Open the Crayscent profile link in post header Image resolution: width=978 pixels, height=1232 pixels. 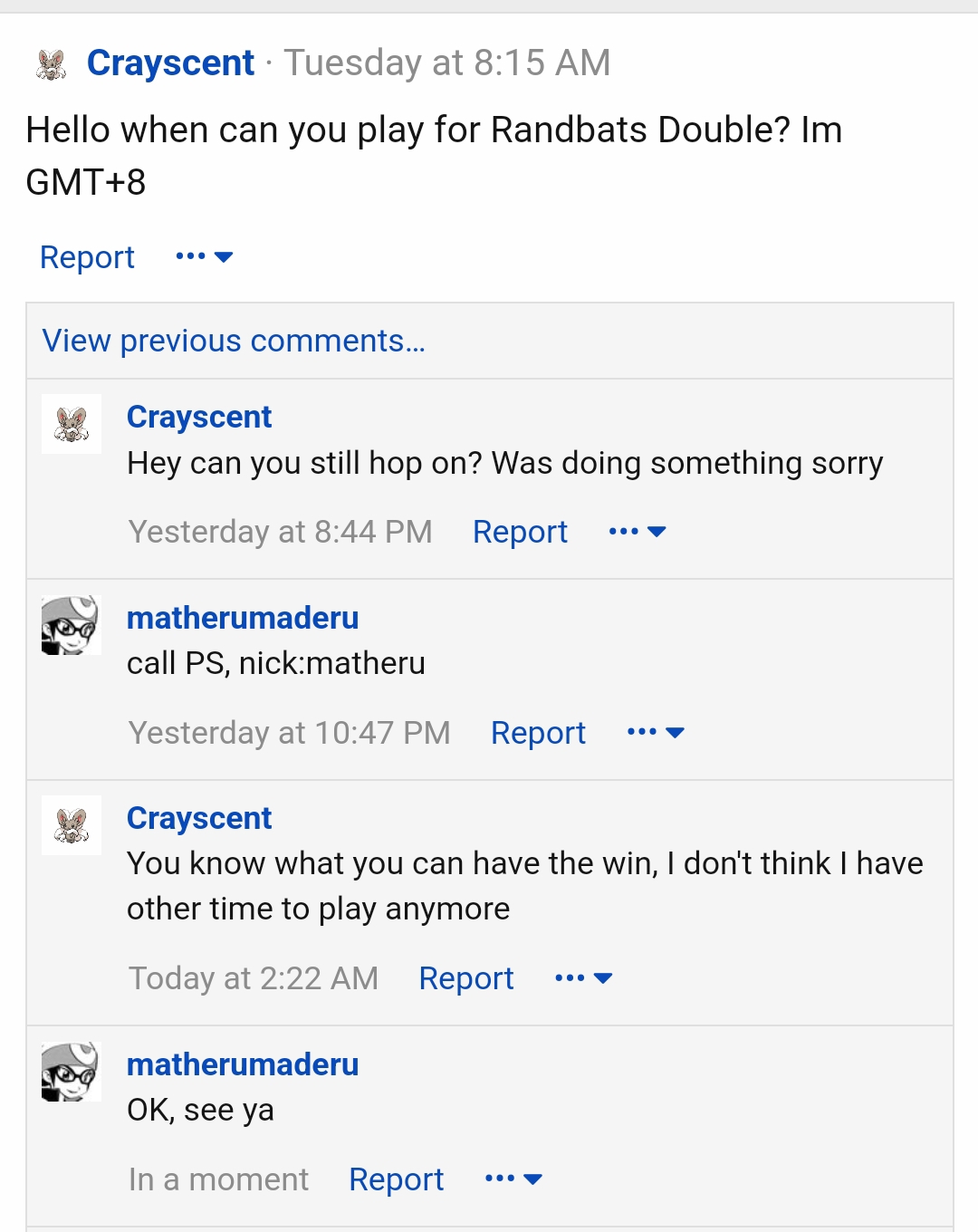pyautogui.click(x=170, y=63)
